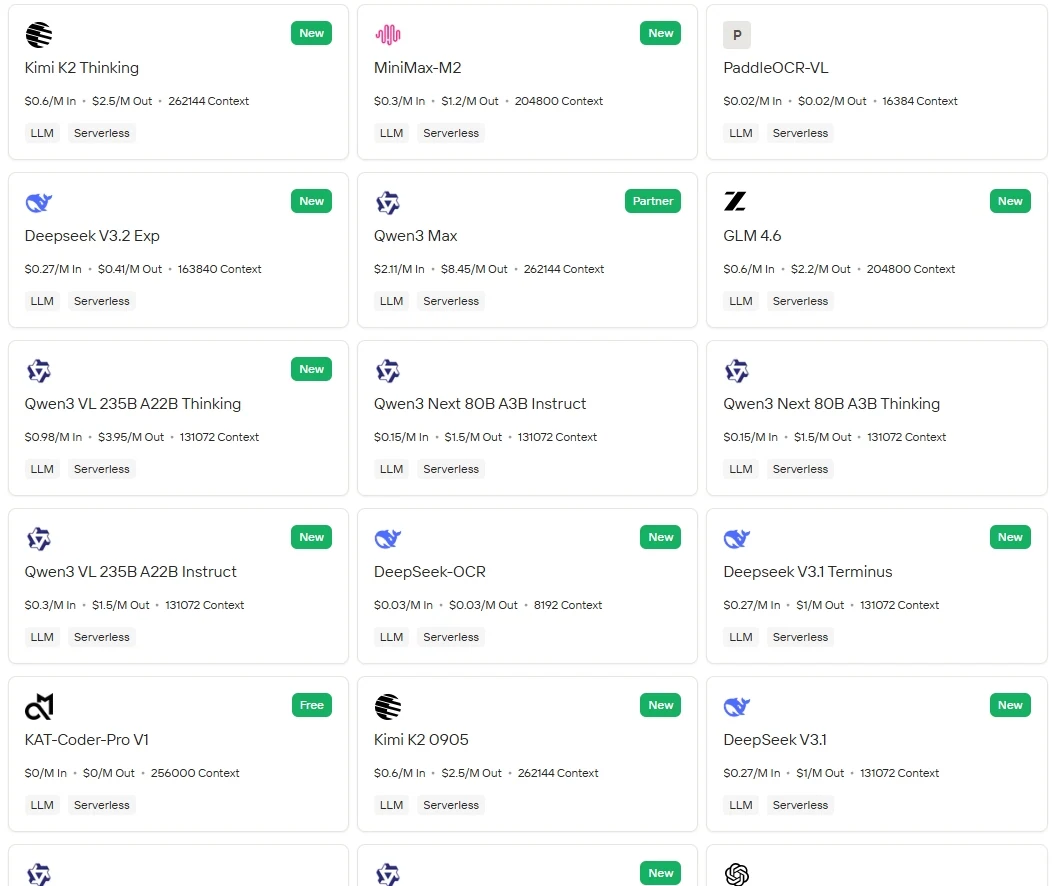This screenshot has width=1058, height=886.
Task: Click the LLM tag on Kimi K2 Thinking card
Action: pyautogui.click(x=42, y=133)
